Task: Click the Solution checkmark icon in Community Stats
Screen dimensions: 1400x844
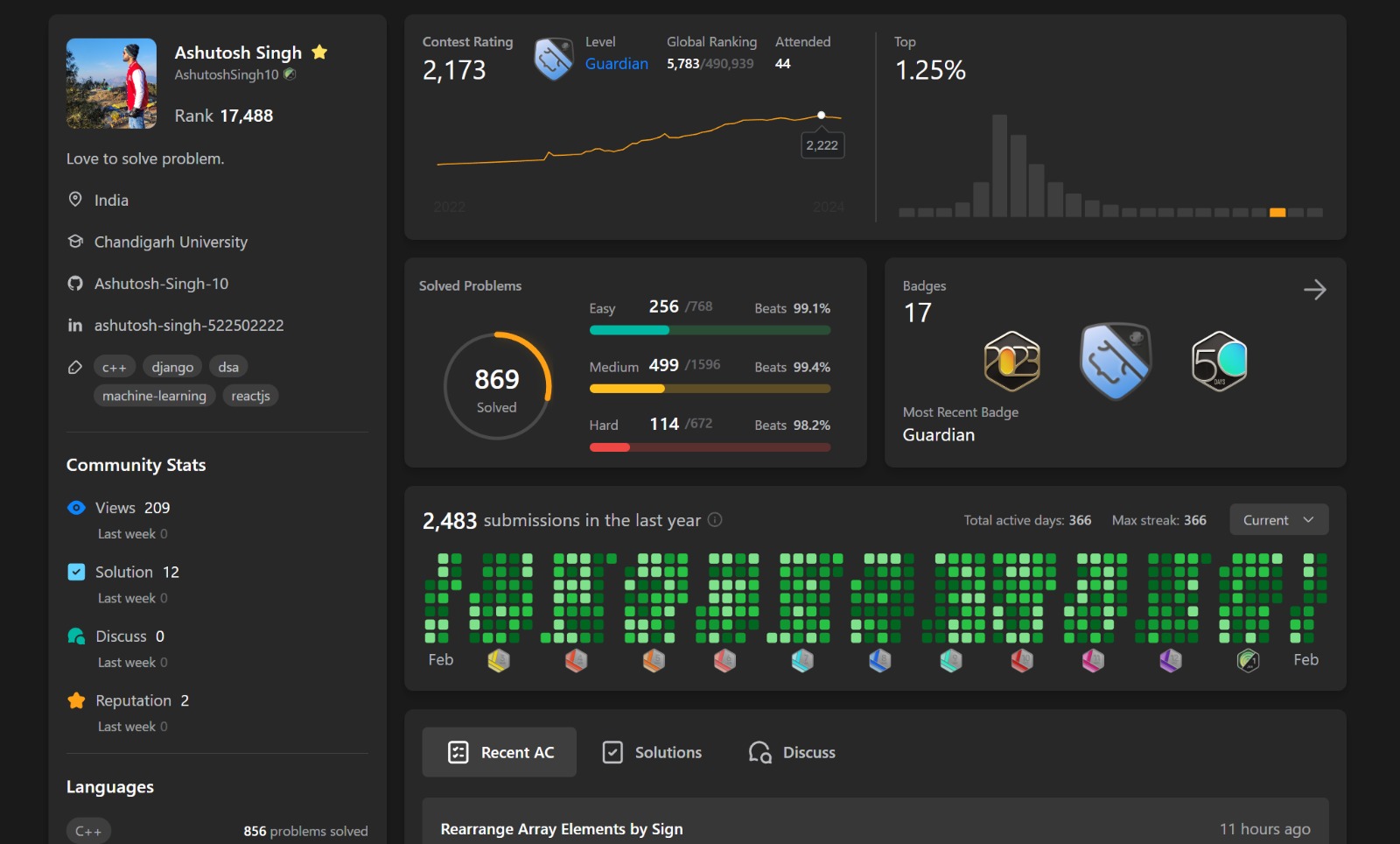Action: [76, 572]
